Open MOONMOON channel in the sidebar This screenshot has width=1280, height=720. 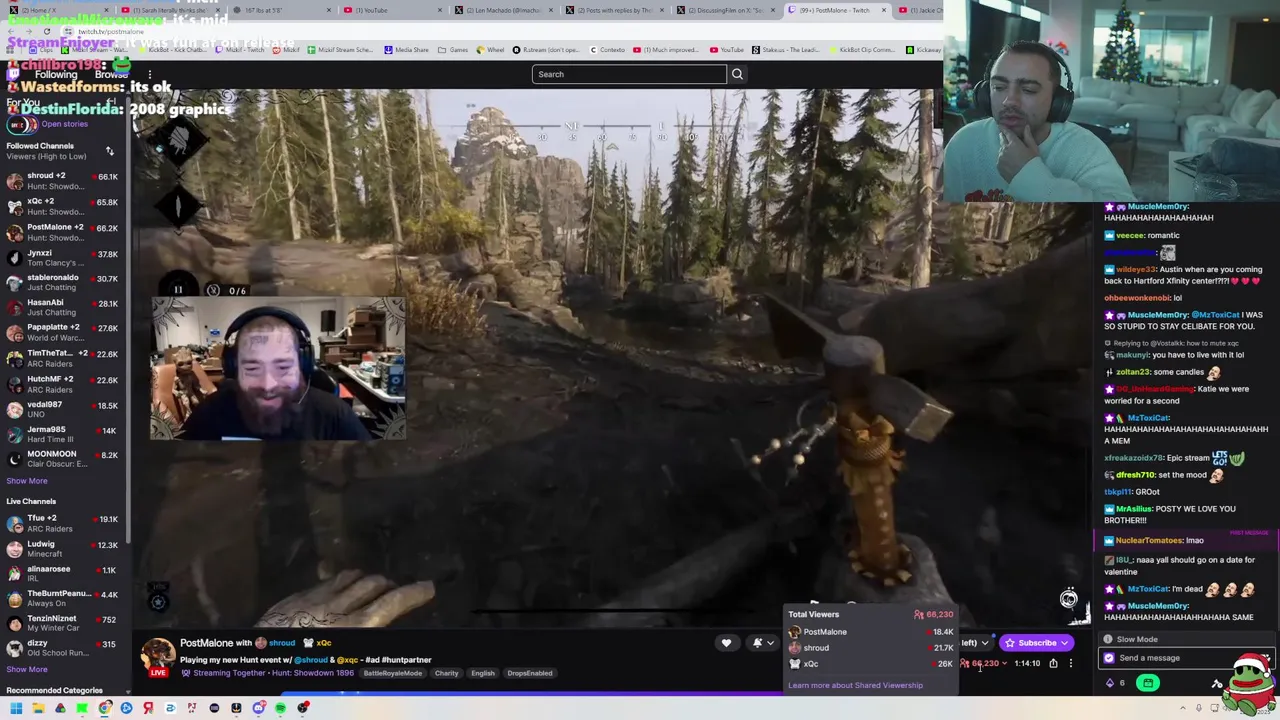[65, 458]
